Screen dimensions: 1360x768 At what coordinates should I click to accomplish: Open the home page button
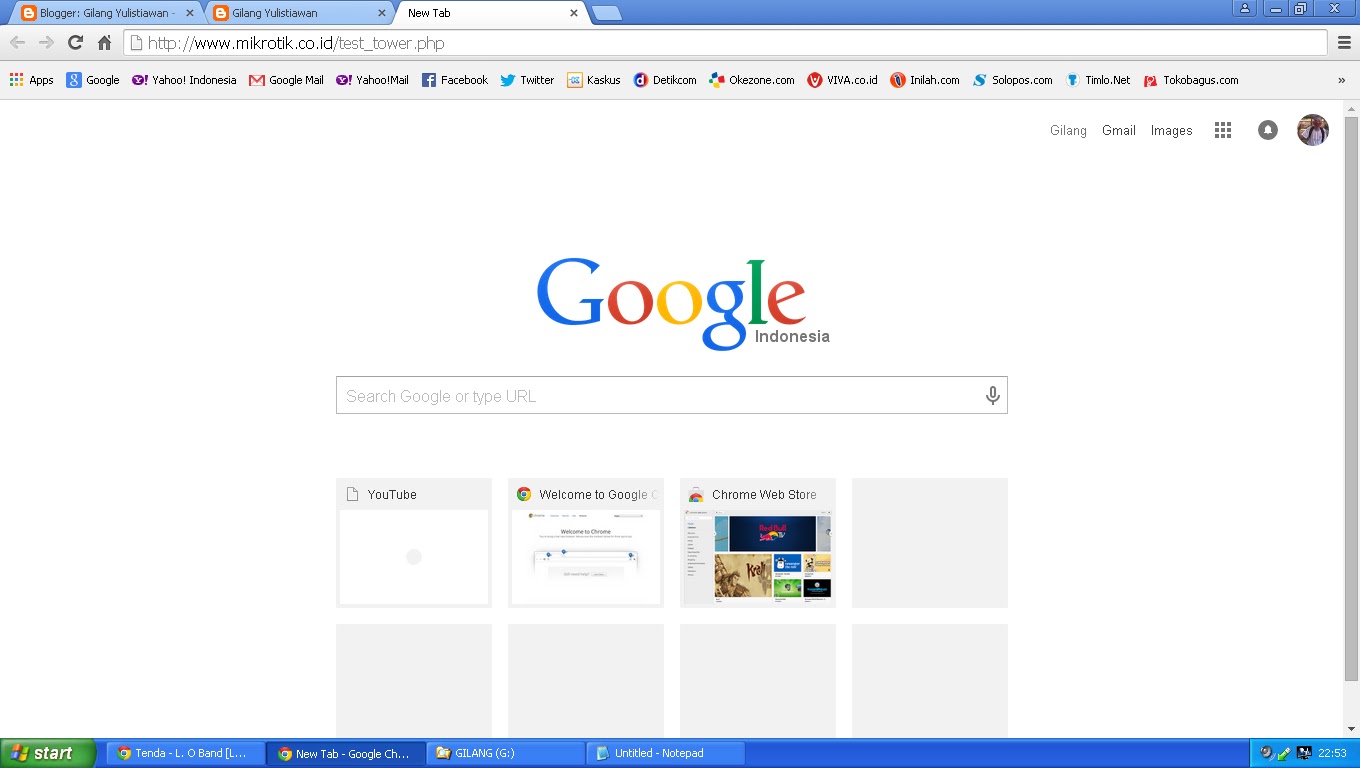tap(104, 43)
